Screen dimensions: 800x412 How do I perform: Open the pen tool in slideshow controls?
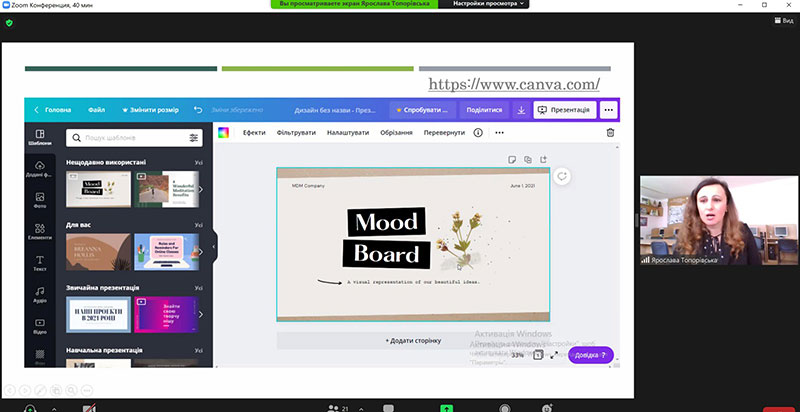40,390
